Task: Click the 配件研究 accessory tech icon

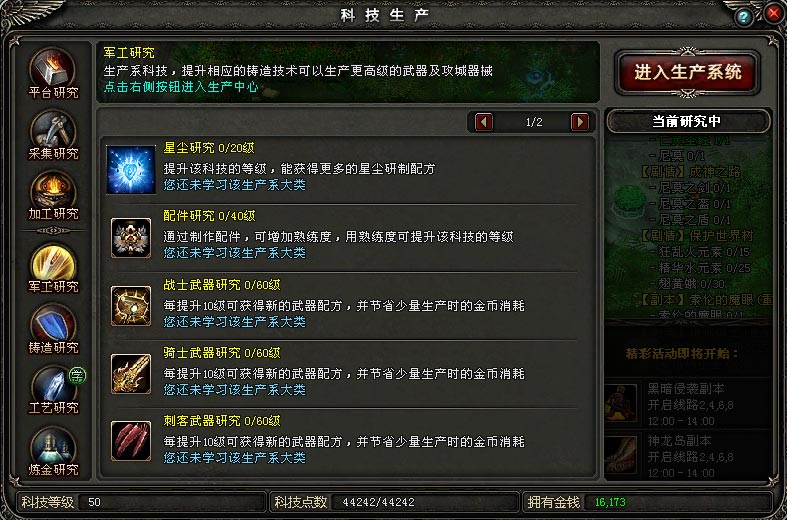Action: coord(131,238)
